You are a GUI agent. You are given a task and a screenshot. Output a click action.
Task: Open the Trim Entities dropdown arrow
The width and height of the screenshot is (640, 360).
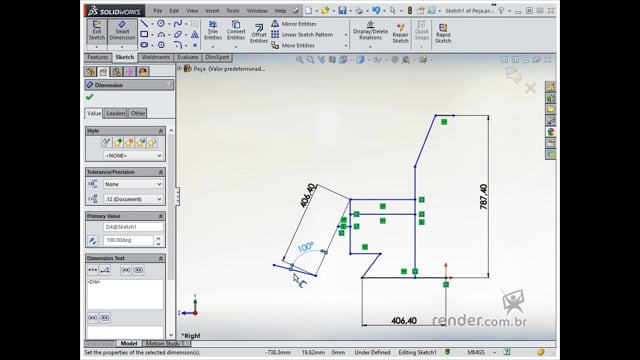click(x=213, y=47)
